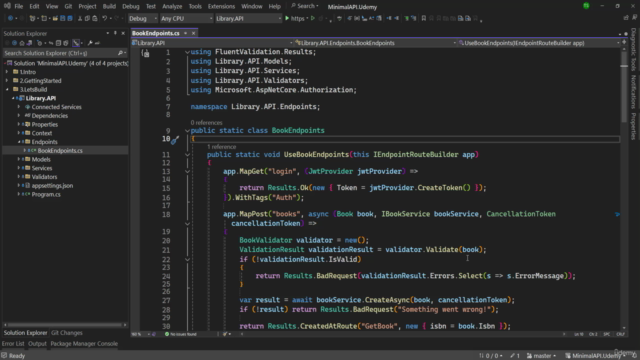Open the Any CPU platform dropdown

point(186,18)
